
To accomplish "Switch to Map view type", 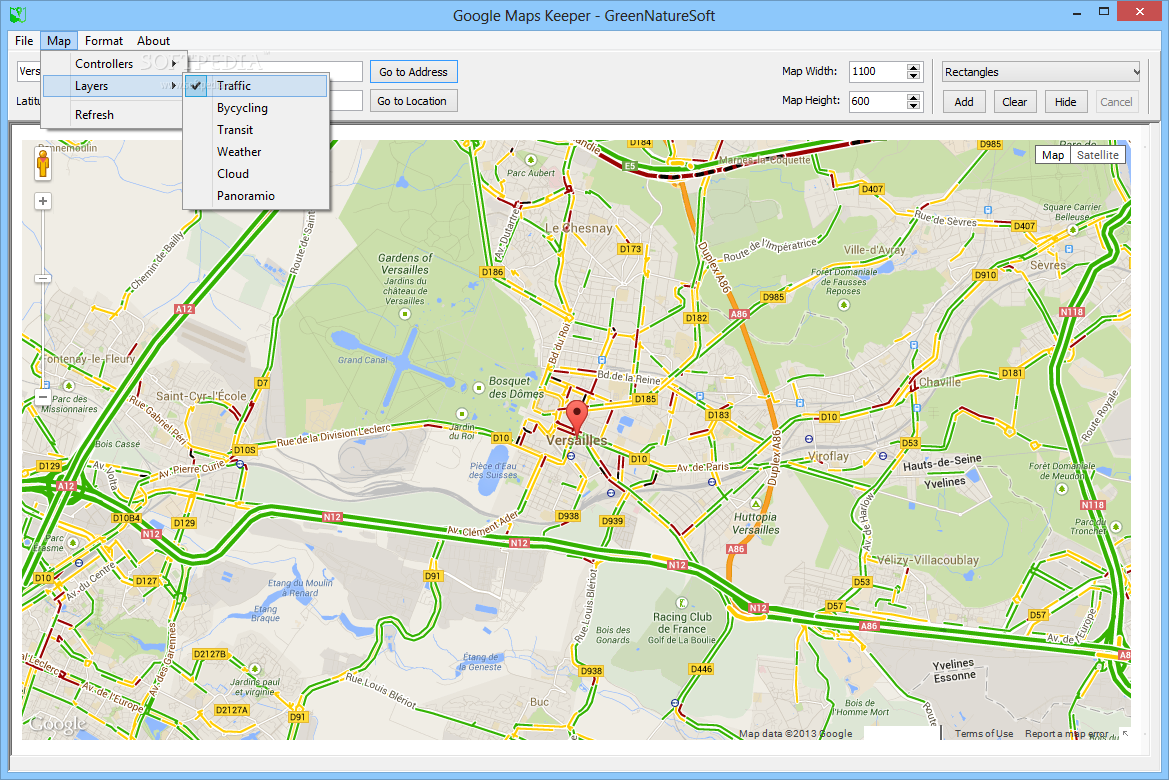I will tap(1053, 154).
